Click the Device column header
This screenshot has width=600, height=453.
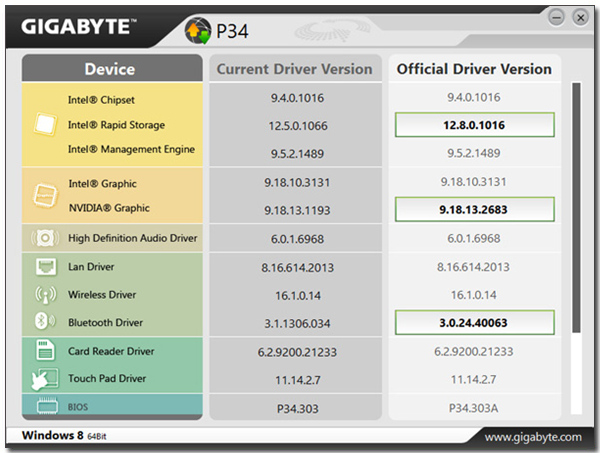click(x=112, y=69)
